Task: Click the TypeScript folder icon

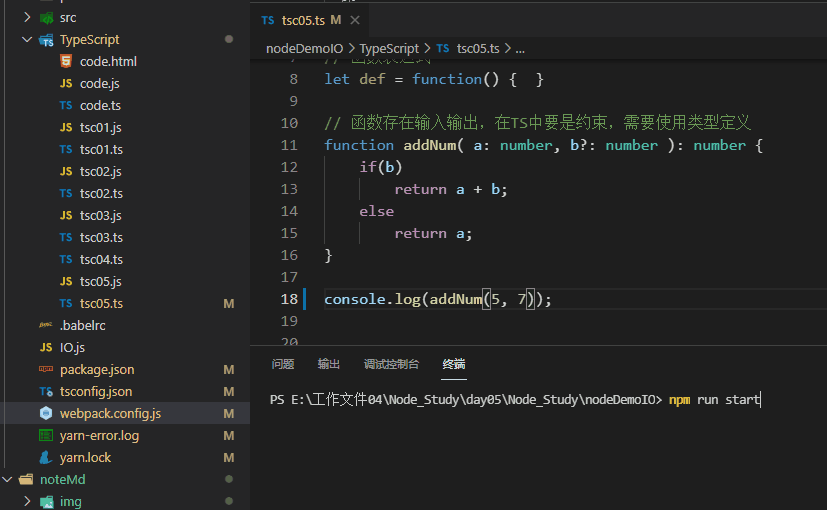Action: click(46, 40)
